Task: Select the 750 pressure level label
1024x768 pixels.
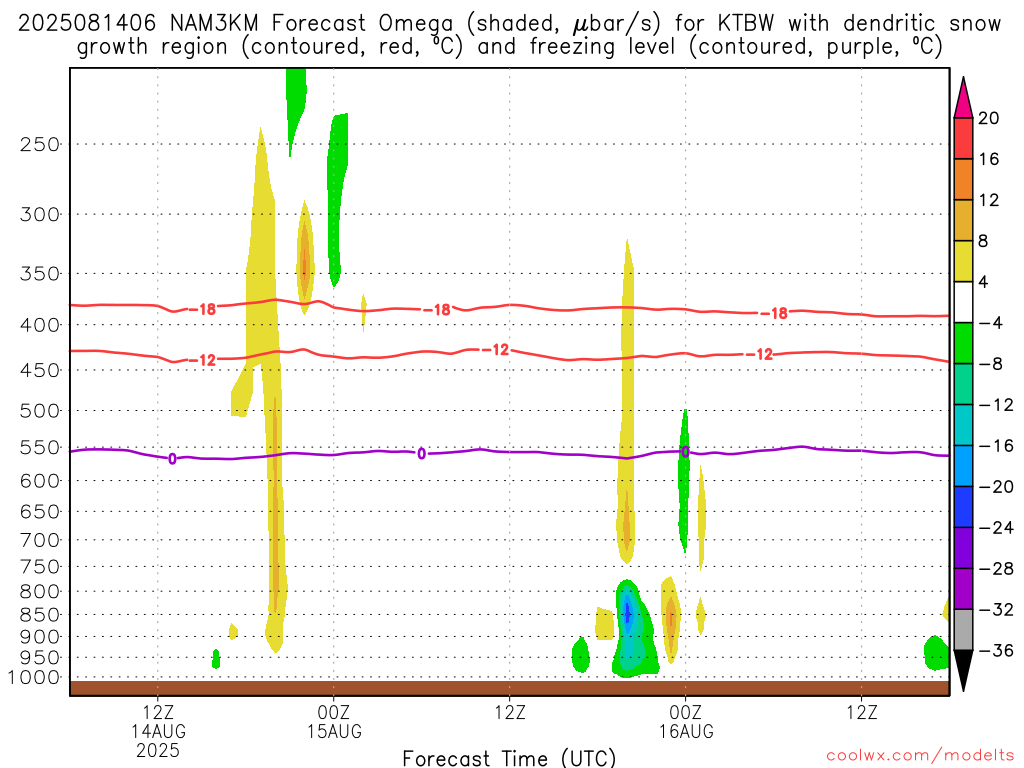Action: click(40, 567)
